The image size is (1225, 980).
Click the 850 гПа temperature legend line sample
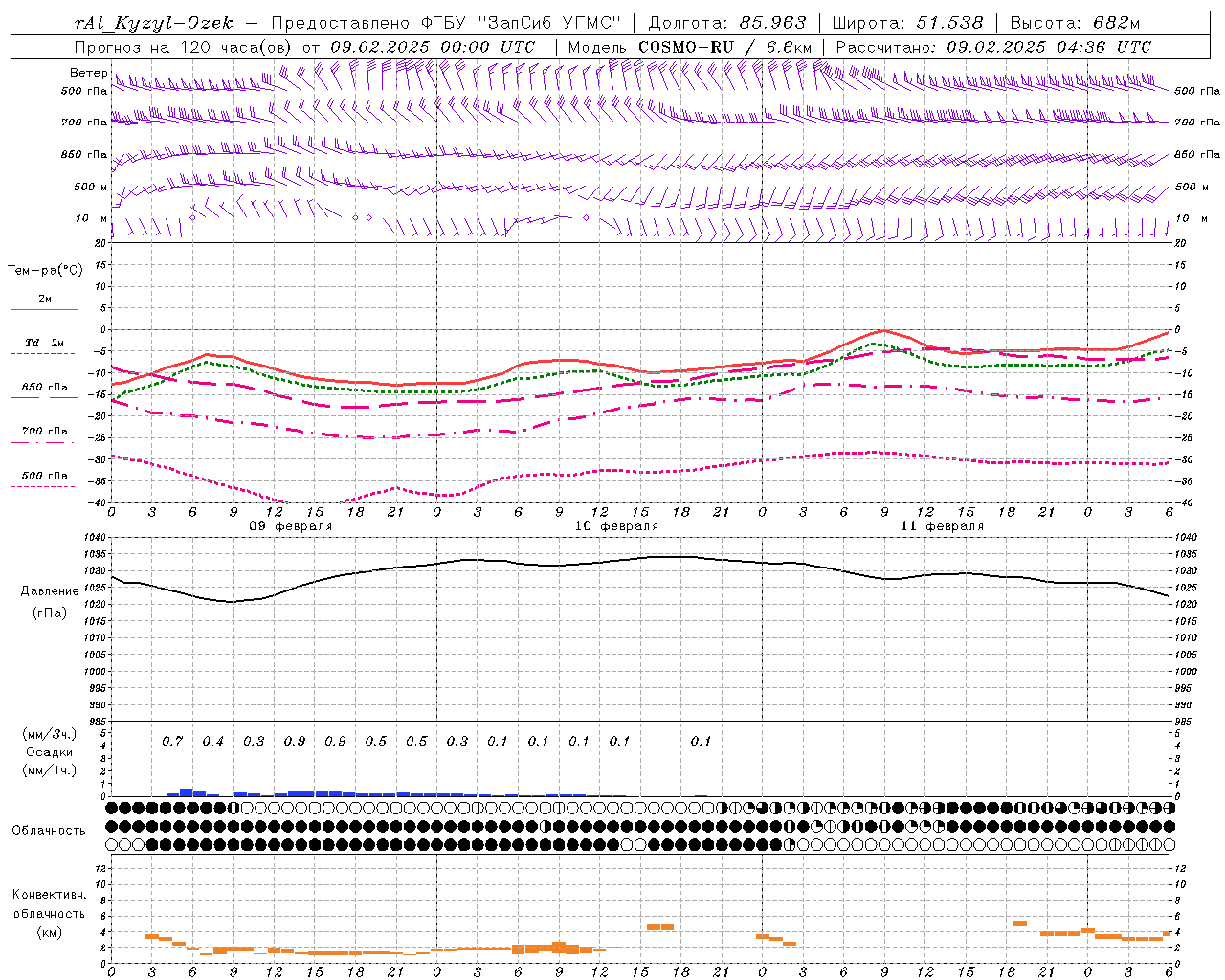pyautogui.click(x=44, y=397)
